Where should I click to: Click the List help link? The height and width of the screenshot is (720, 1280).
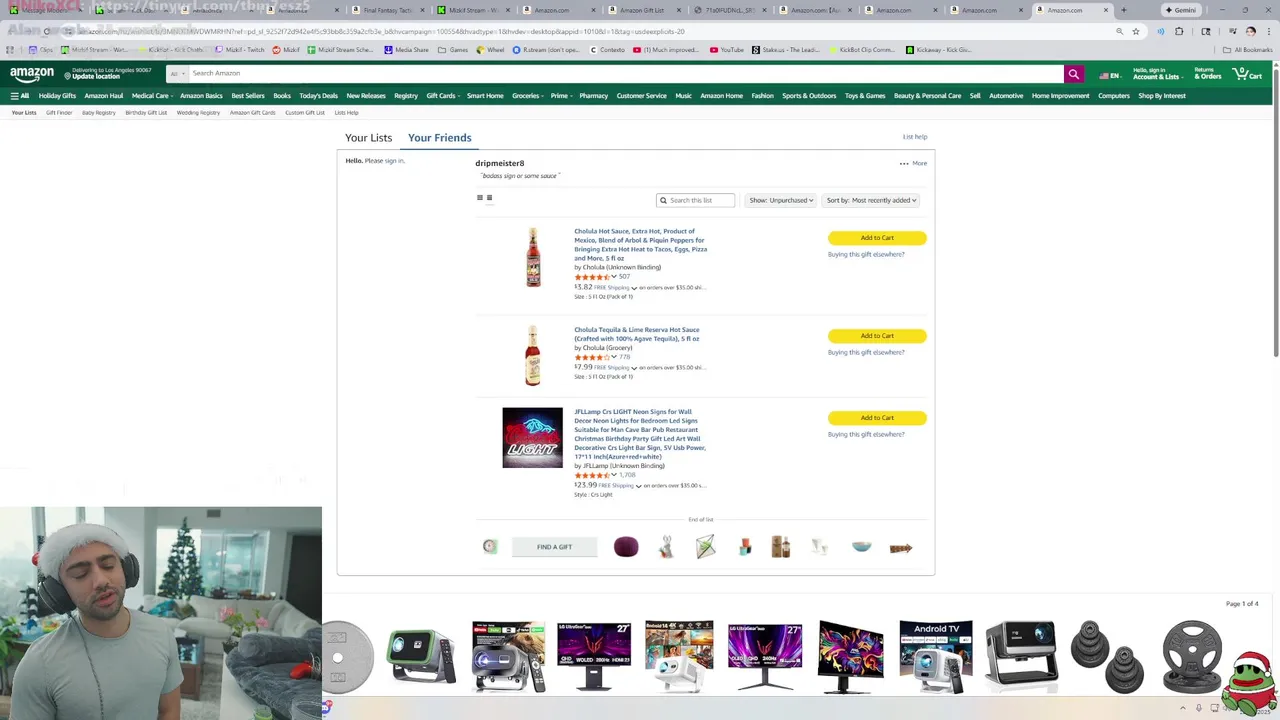tap(914, 137)
